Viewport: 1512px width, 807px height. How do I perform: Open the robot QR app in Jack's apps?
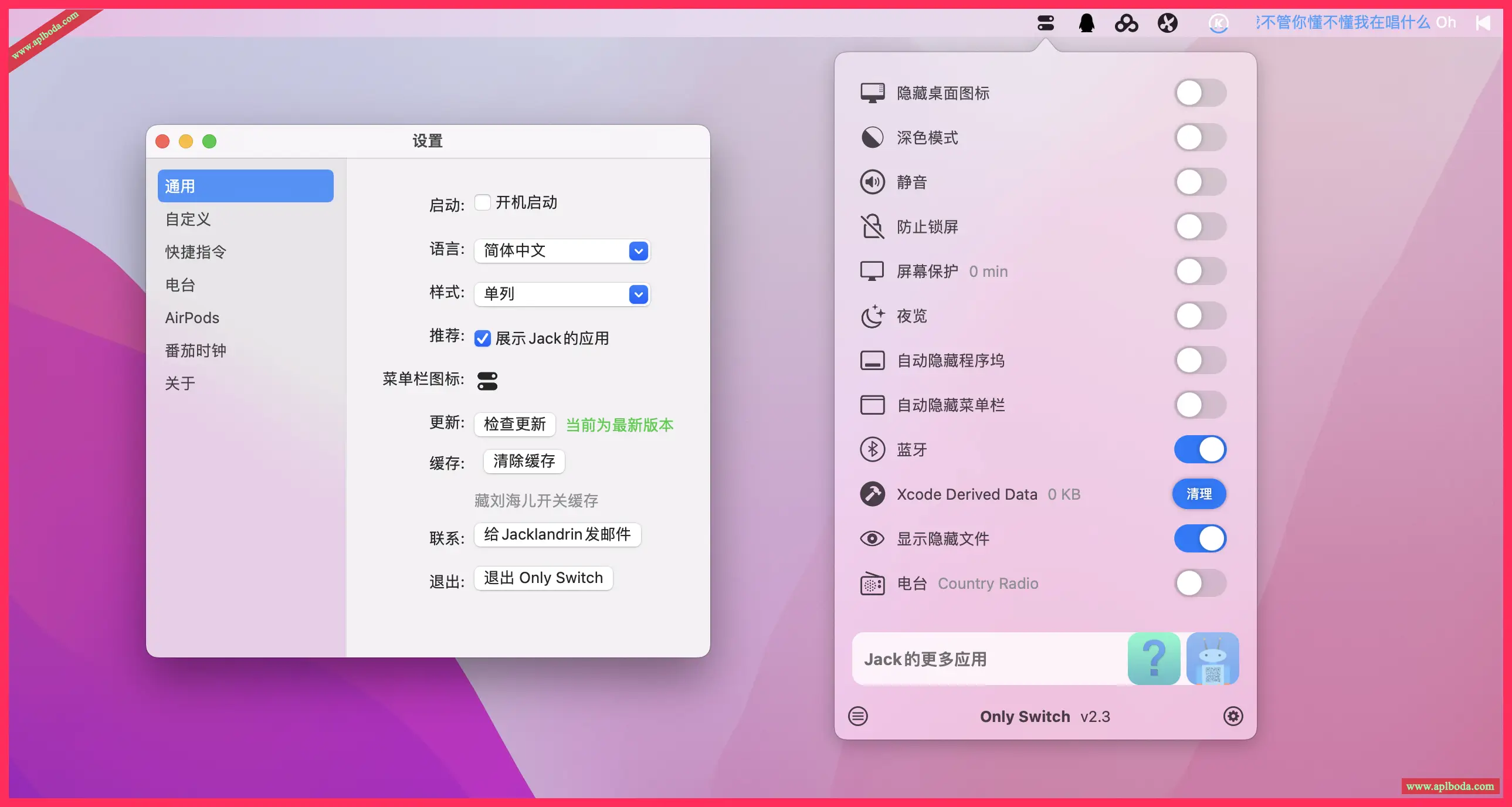pos(1213,659)
